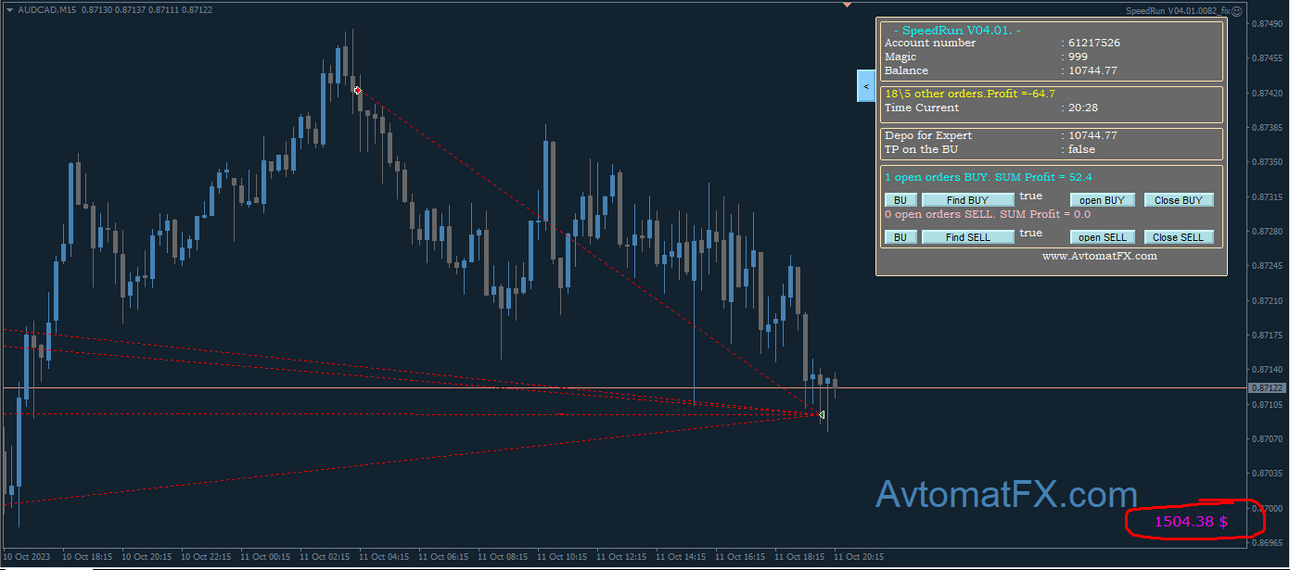Click the '11 Oct 10:15' time axis label
Viewport: 1290px width, 570px height.
(564, 556)
